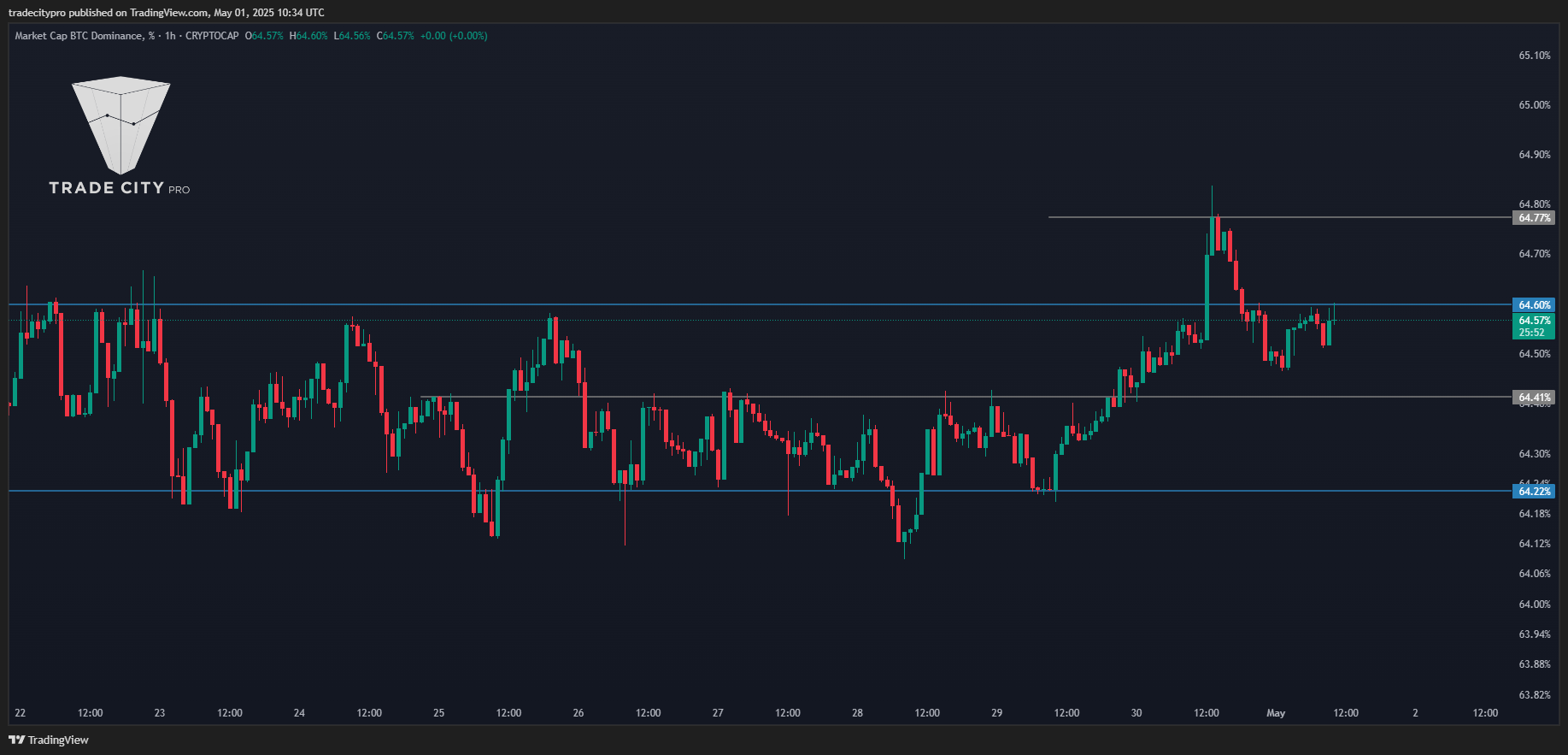This screenshot has height=755, width=1568.
Task: Click the 64.70% price axis tick
Action: click(1535, 254)
